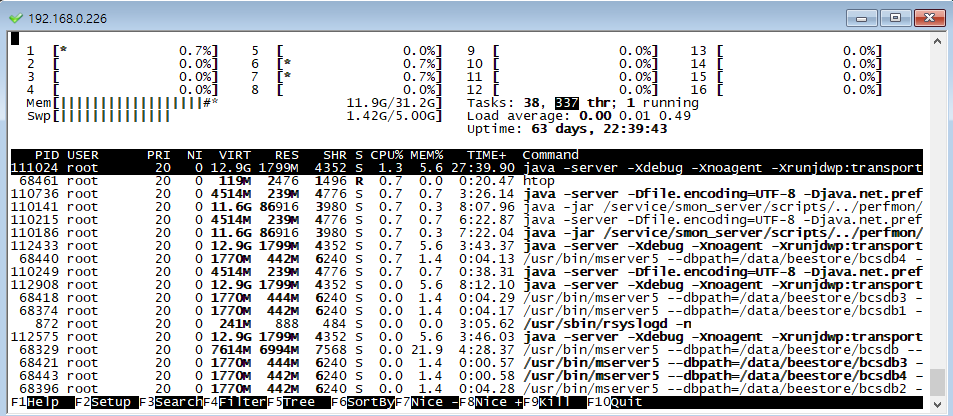
Task: Click the 6994M RES value for mserver5
Action: click(280, 350)
